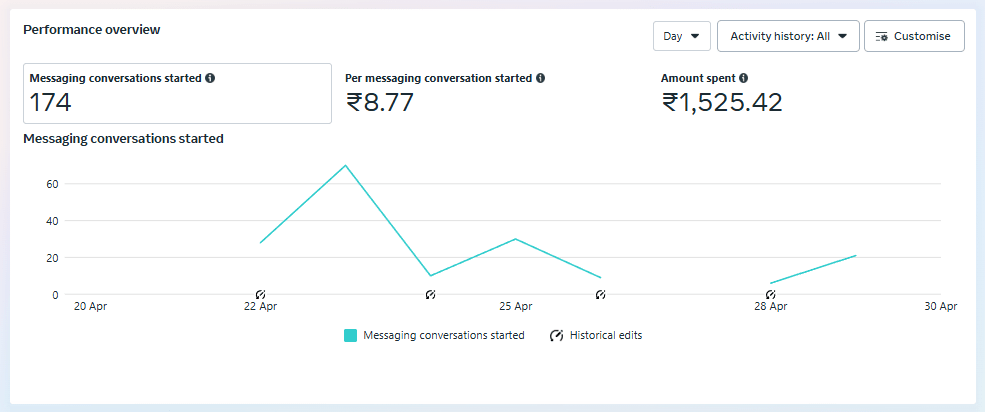Click info icon beside Per messaging conversation started
This screenshot has width=985, height=412.
click(540, 78)
